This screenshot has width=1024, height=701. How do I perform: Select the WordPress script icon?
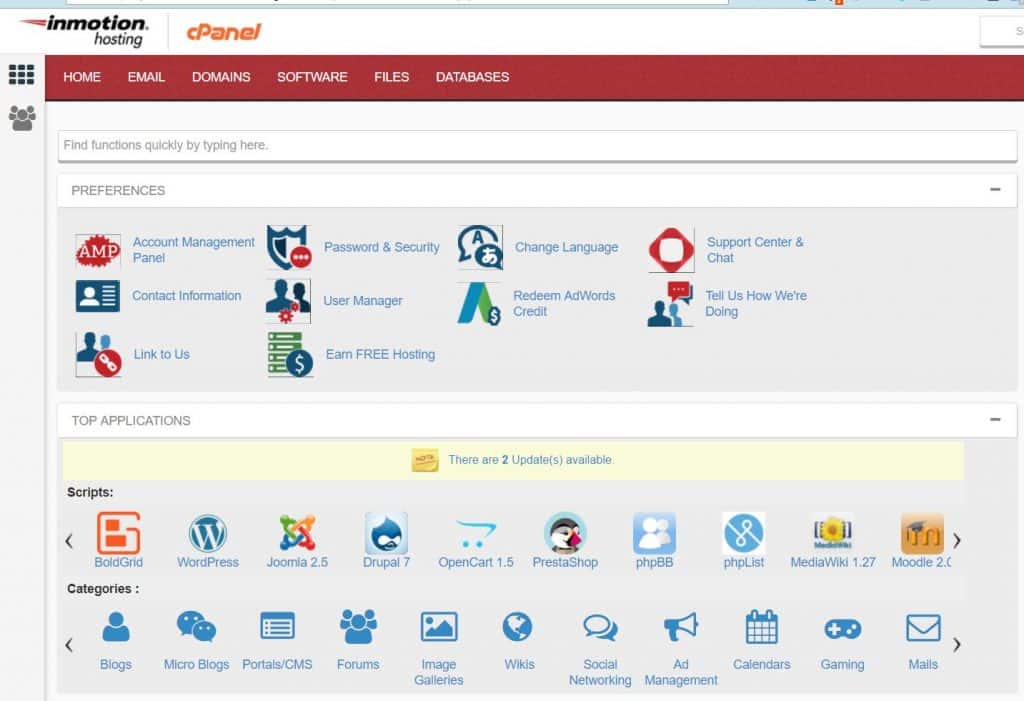click(208, 533)
